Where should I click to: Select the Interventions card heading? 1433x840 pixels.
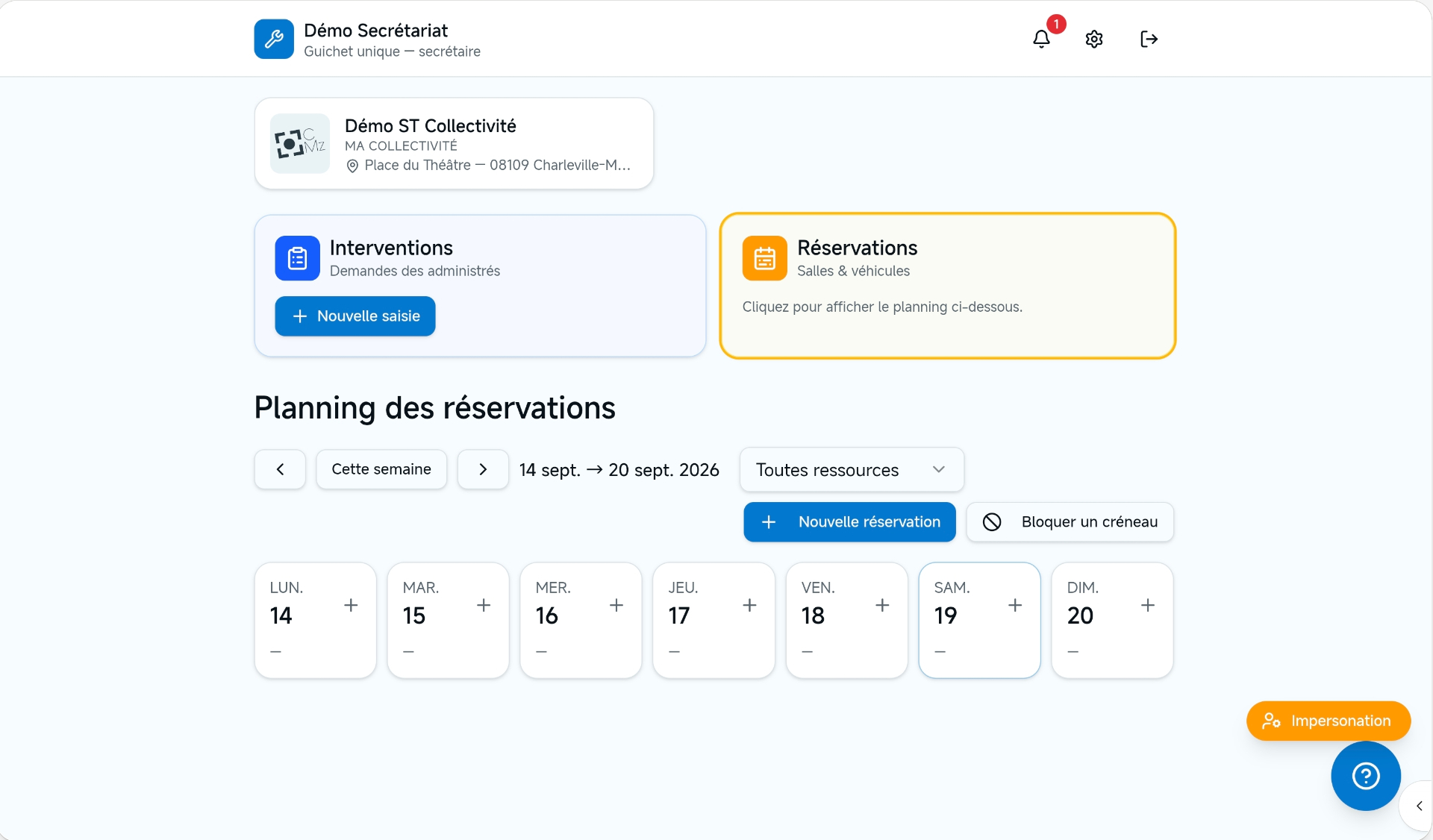391,248
